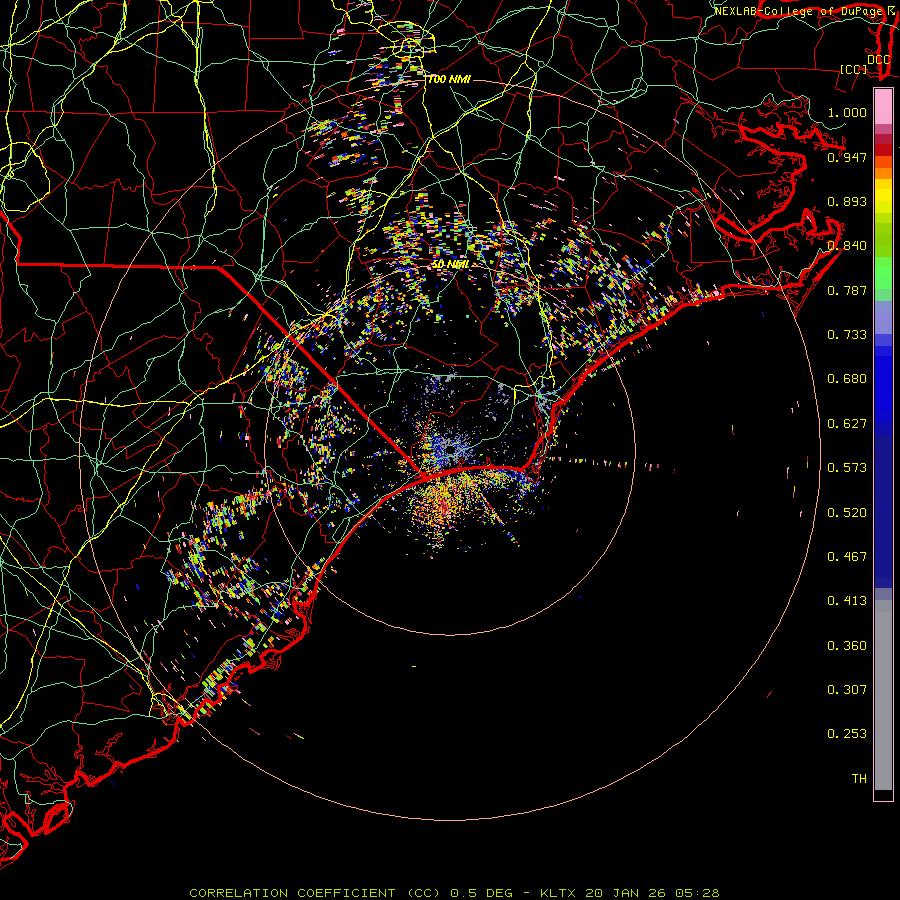Click the 0.360 scale value
The image size is (900, 900).
[x=847, y=646]
